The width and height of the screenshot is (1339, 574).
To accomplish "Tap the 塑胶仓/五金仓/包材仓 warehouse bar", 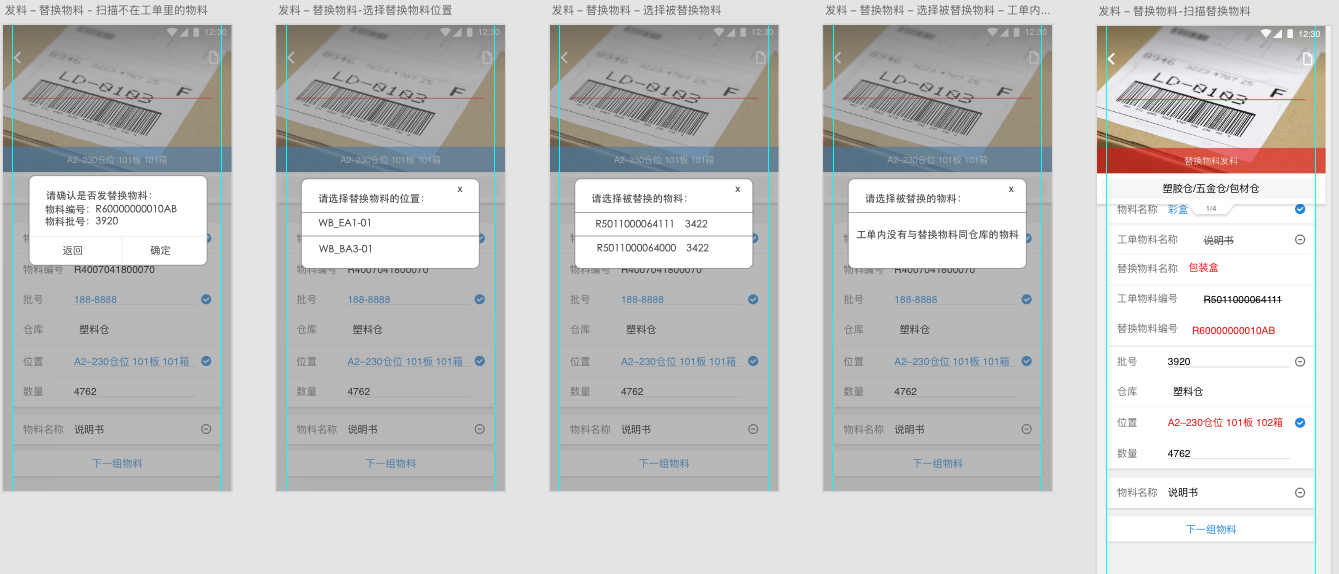I will [1210, 188].
